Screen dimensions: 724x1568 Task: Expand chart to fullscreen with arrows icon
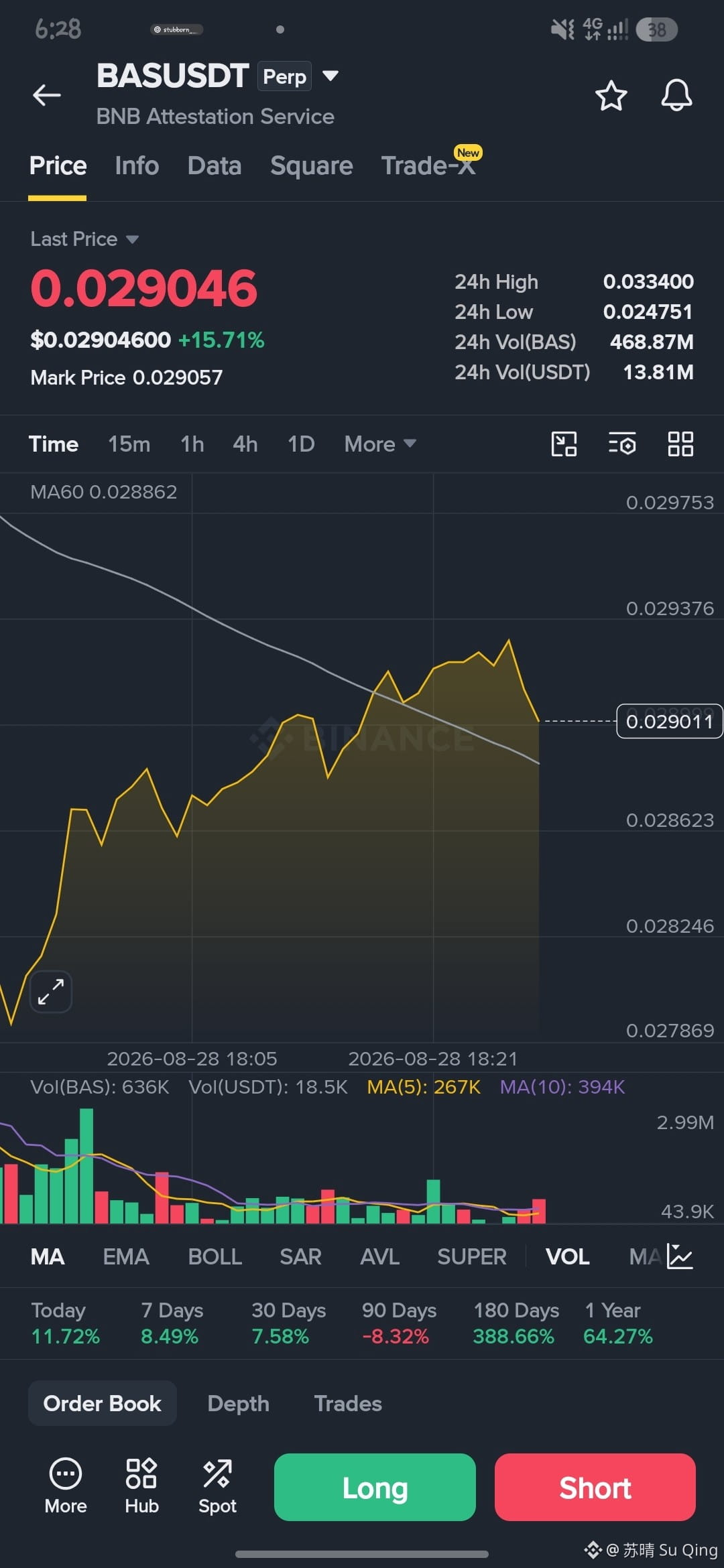51,992
